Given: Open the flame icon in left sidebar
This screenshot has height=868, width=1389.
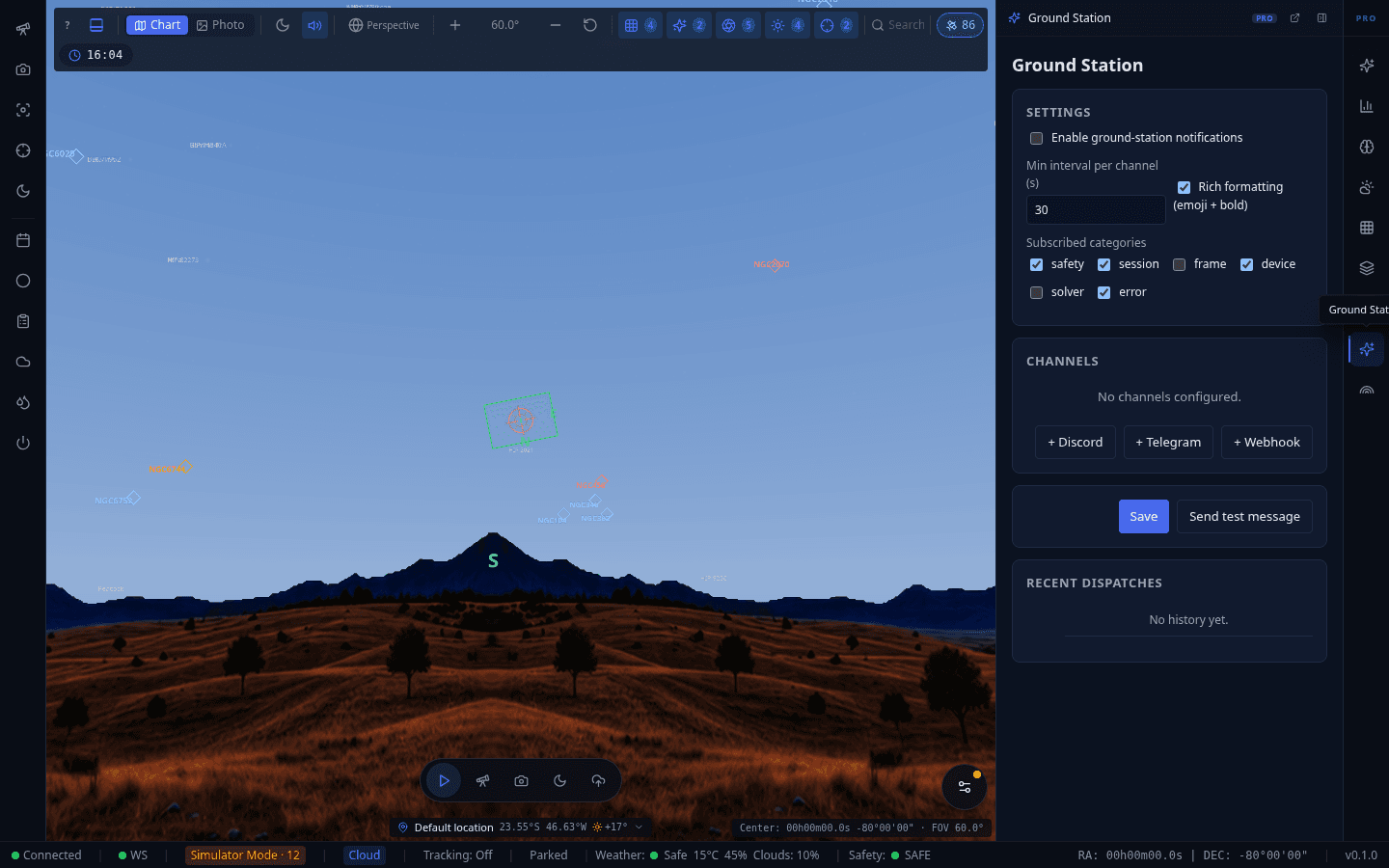Looking at the screenshot, I should tap(23, 402).
